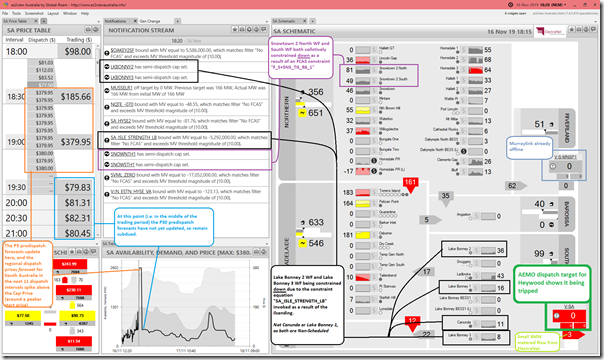The width and height of the screenshot is (604, 360).
Task: Click the ElectraNet logo in schematic header
Action: (550, 32)
